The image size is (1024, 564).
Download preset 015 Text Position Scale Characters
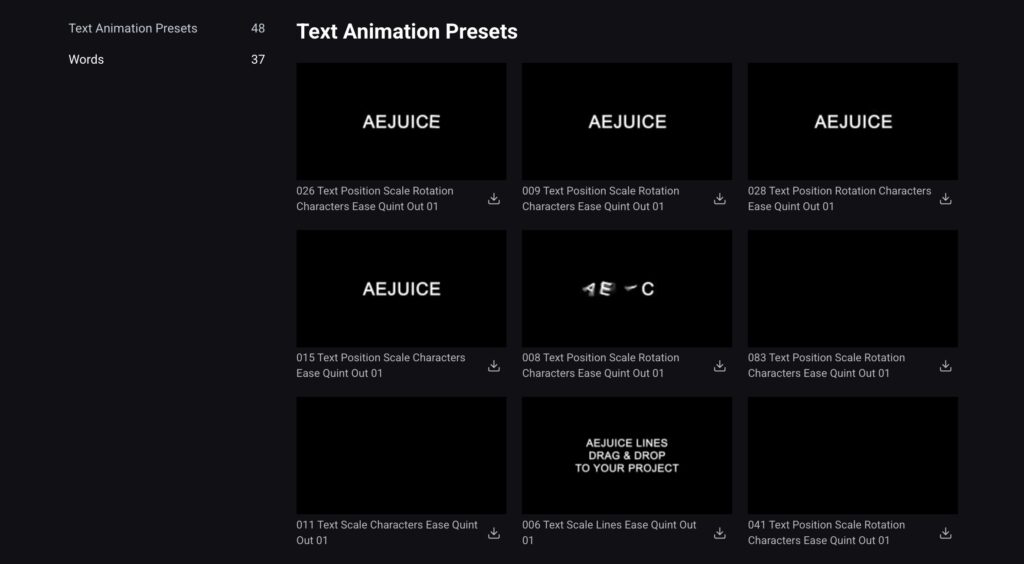click(x=494, y=366)
